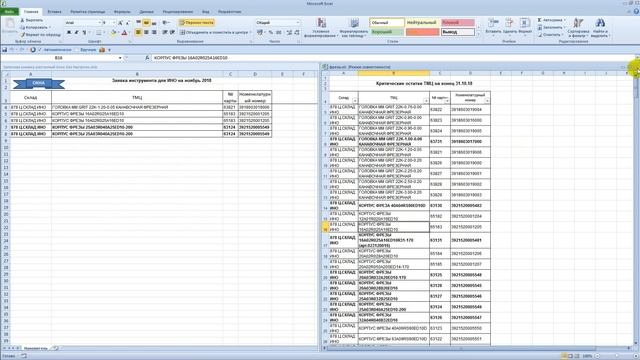Image resolution: width=640 pixels, height=360 pixels.
Task: Center text horizontally in cell
Action: [x=146, y=32]
